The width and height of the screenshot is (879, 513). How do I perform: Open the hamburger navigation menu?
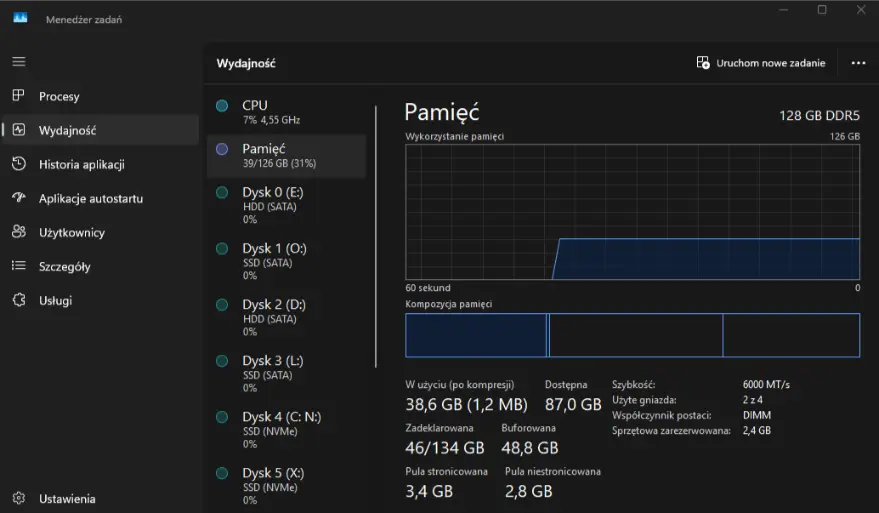pyautogui.click(x=19, y=62)
